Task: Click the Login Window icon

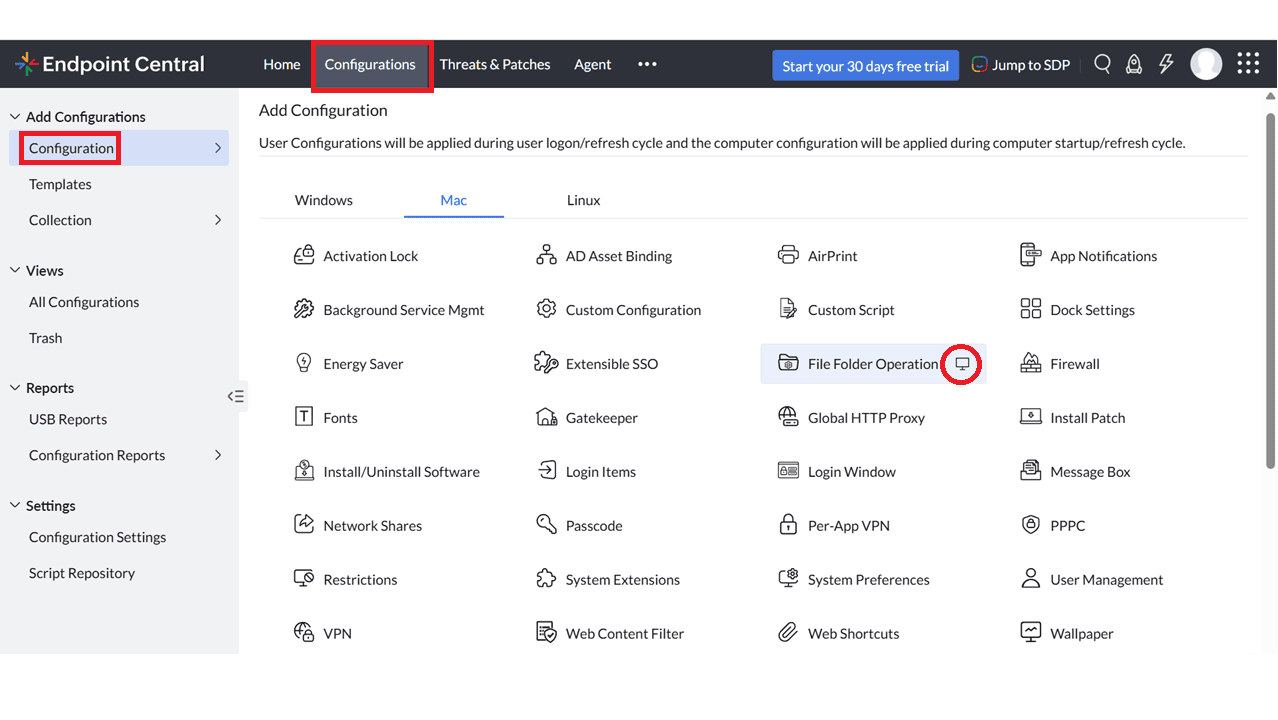Action: tap(788, 471)
